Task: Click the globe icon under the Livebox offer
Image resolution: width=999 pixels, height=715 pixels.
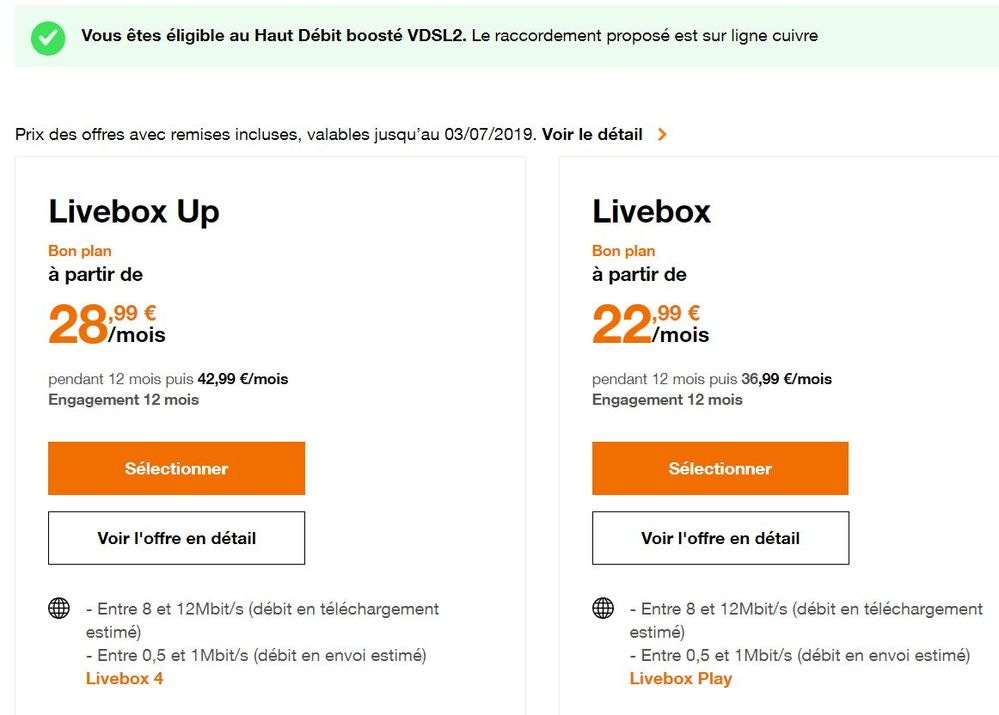Action: click(603, 608)
